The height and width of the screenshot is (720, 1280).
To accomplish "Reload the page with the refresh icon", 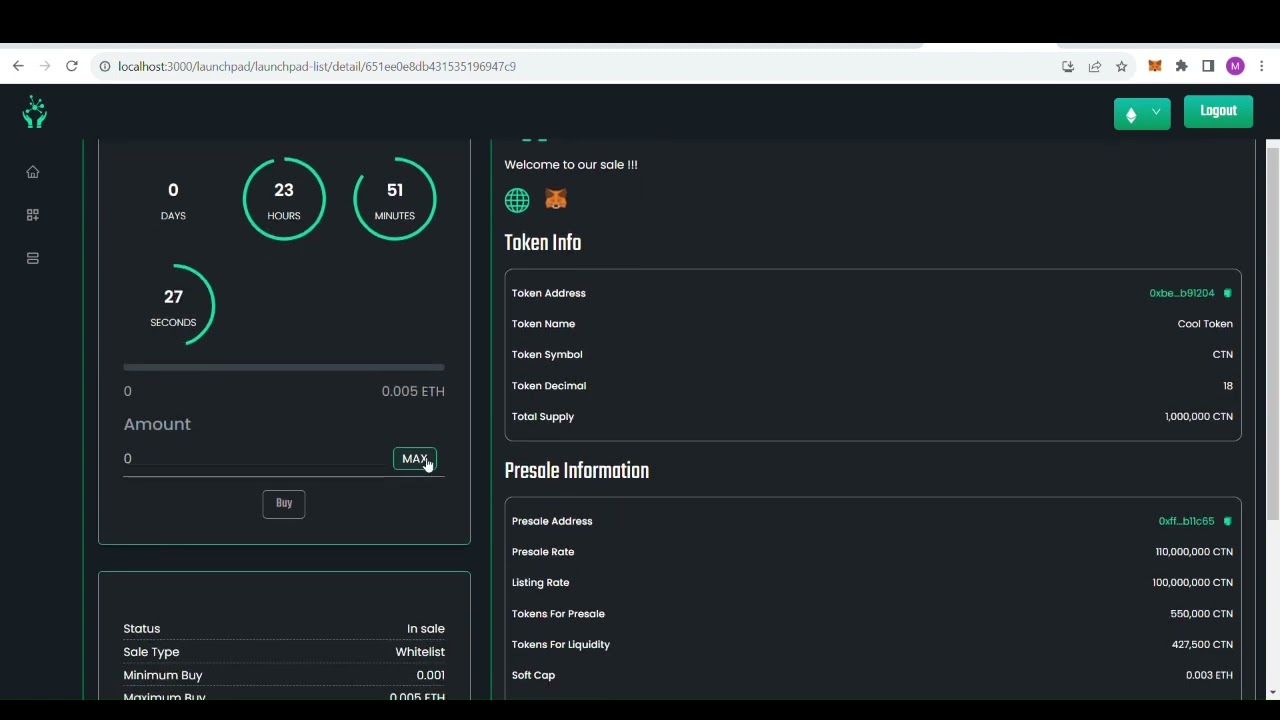I will 72,66.
